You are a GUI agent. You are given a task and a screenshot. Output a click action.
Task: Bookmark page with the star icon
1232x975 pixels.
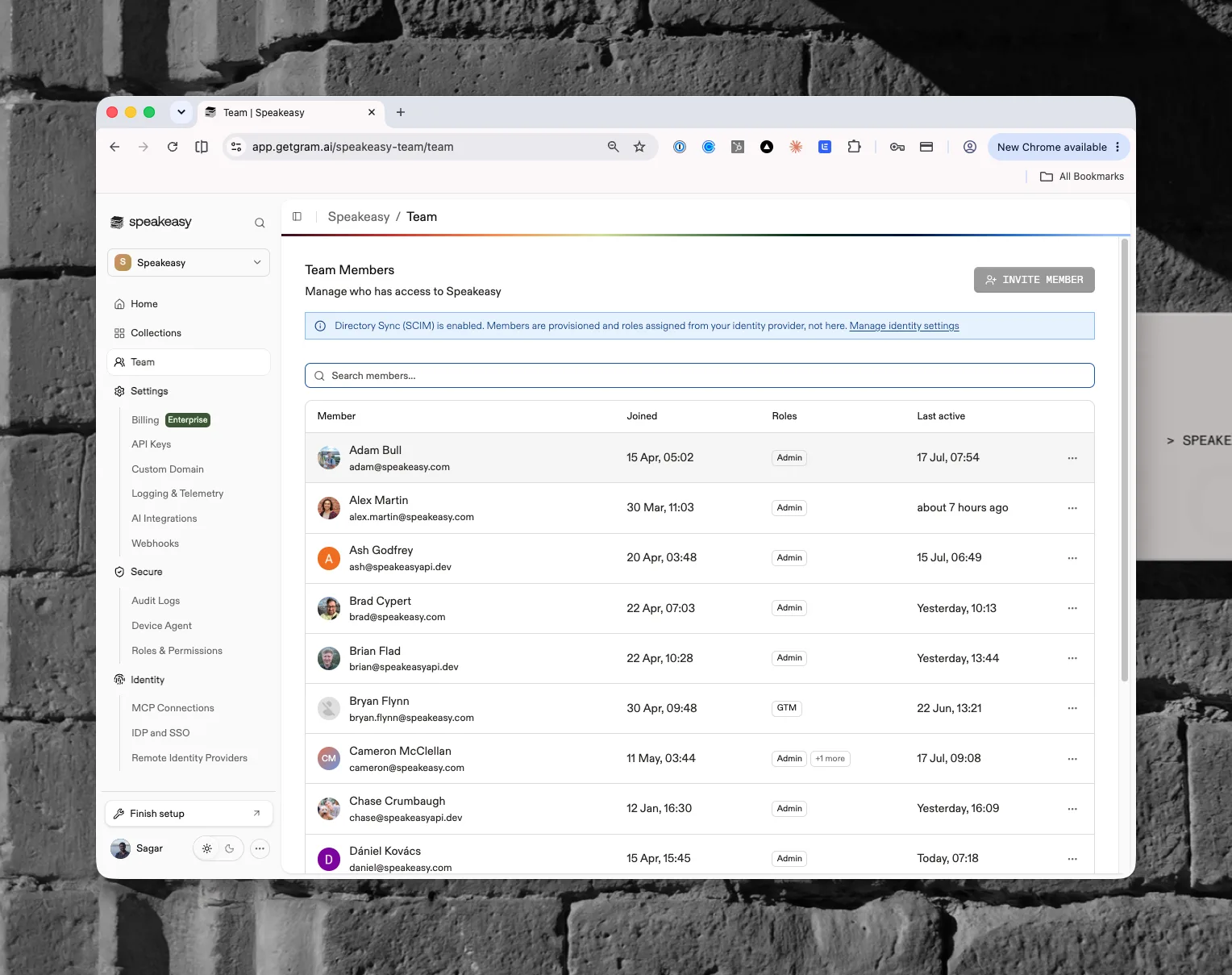point(639,147)
